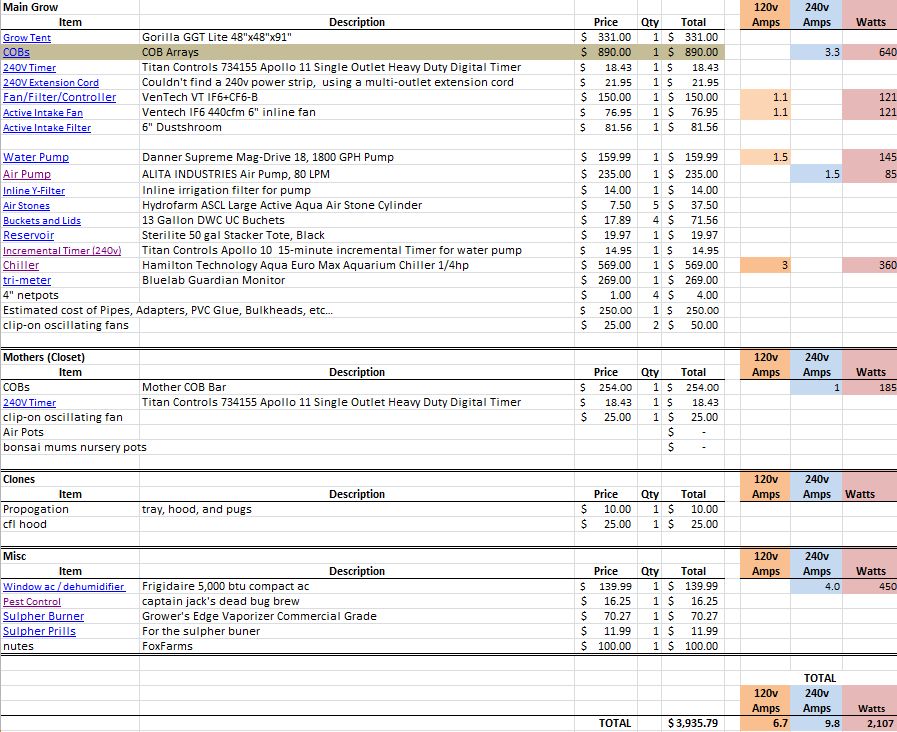
Task: Click the Sulpher Prills link
Action: [39, 631]
